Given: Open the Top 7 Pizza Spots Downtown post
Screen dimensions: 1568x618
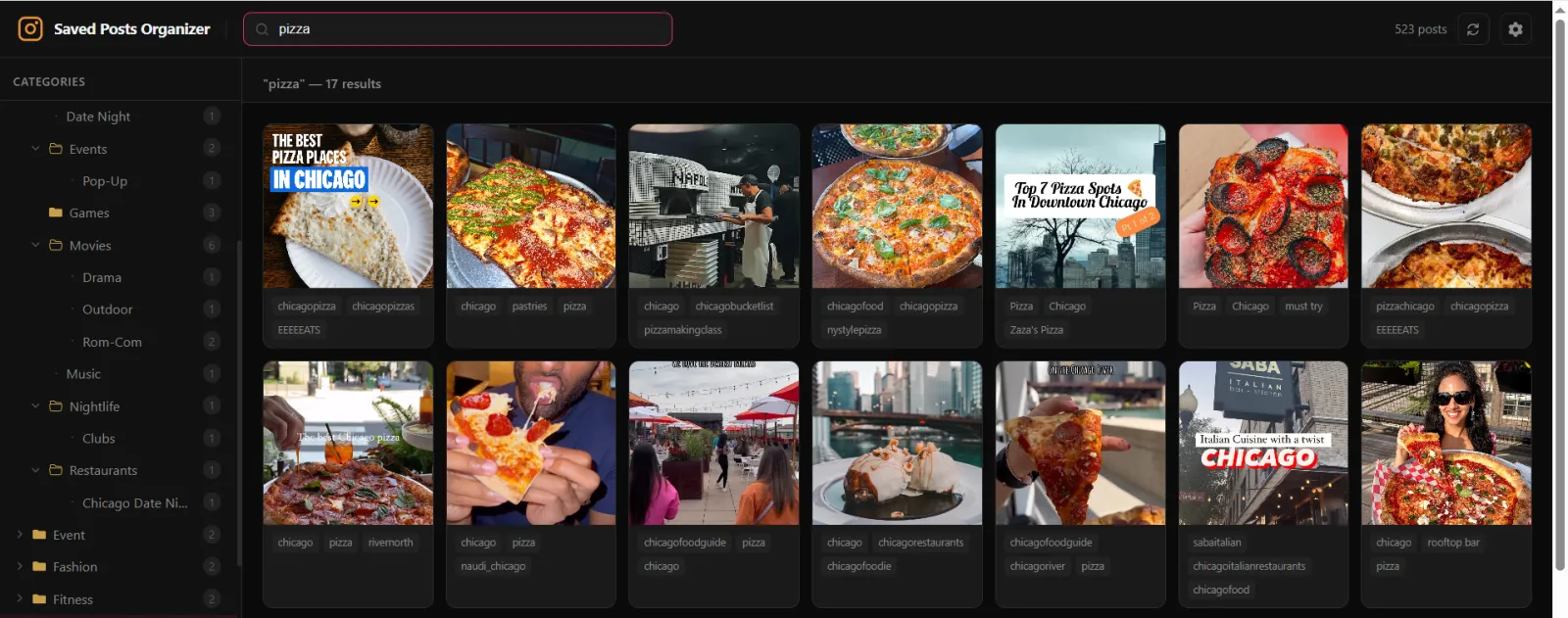Looking at the screenshot, I should (1081, 206).
